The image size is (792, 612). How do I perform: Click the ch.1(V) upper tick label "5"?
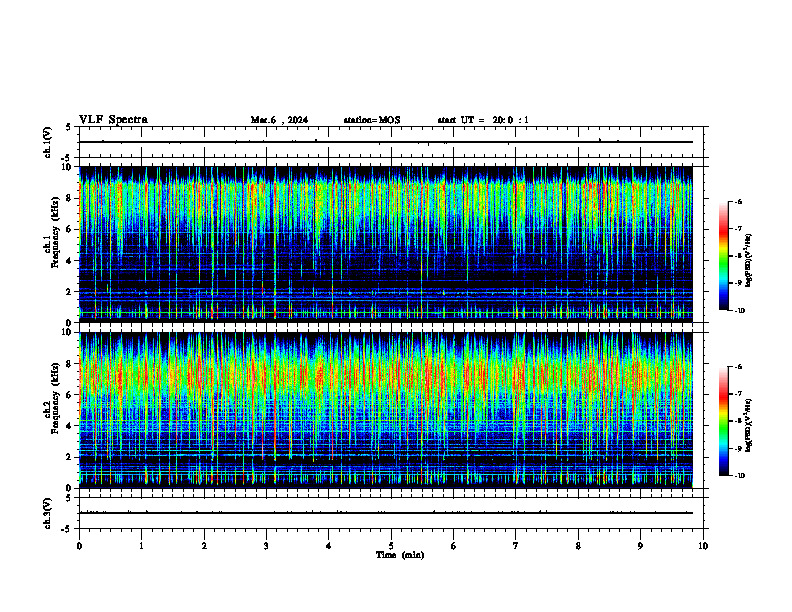(x=69, y=127)
